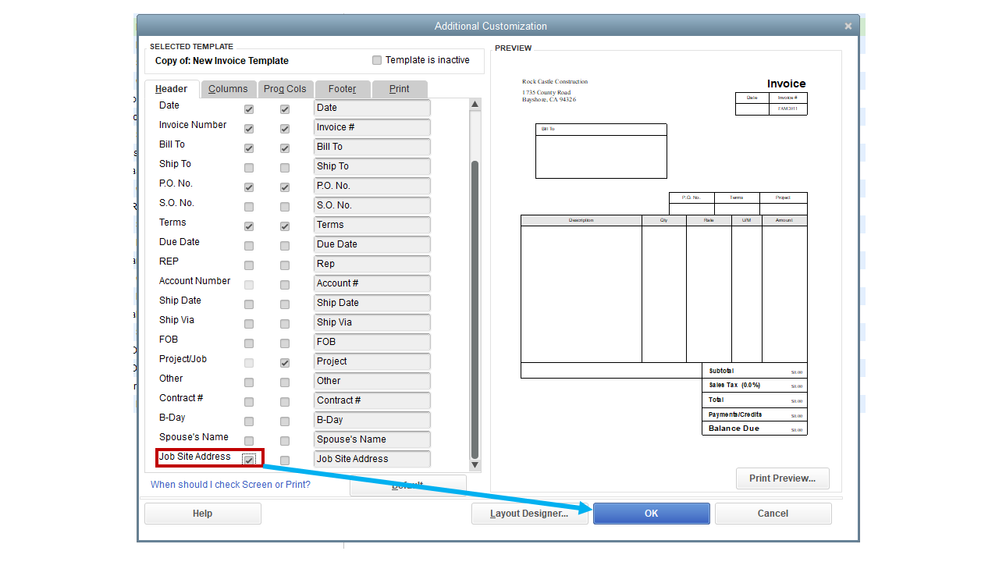Check the FOB screen checkbox
This screenshot has width=999, height=562.
point(249,343)
